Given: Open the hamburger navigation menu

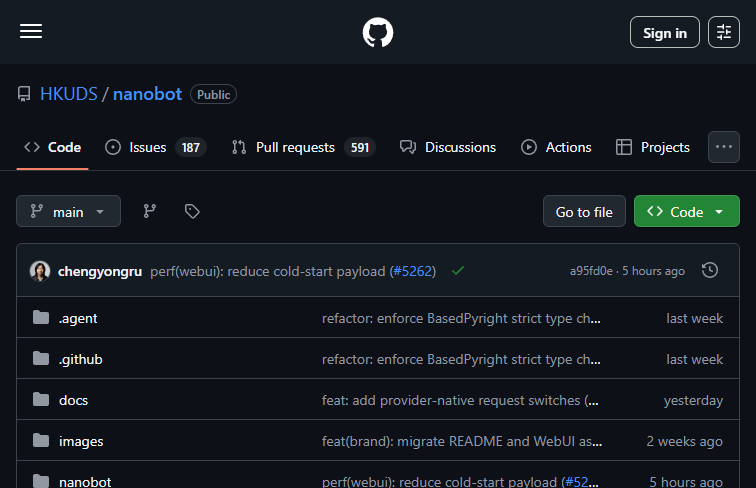Looking at the screenshot, I should pos(31,31).
